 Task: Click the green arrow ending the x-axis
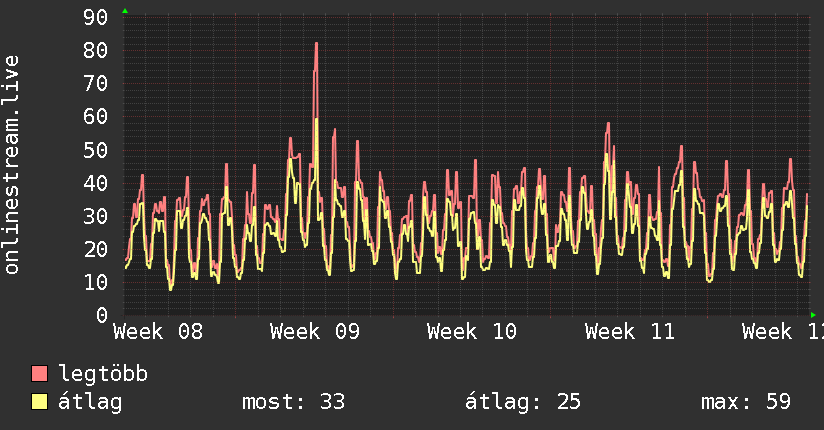pyautogui.click(x=813, y=315)
